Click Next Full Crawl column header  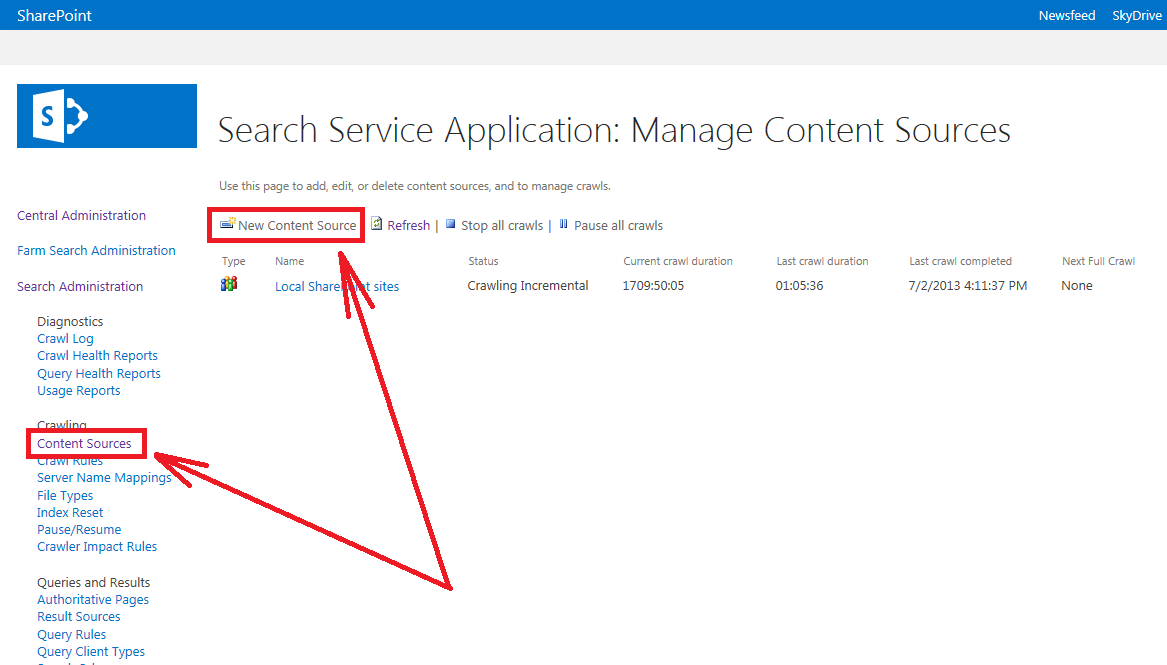click(1098, 261)
